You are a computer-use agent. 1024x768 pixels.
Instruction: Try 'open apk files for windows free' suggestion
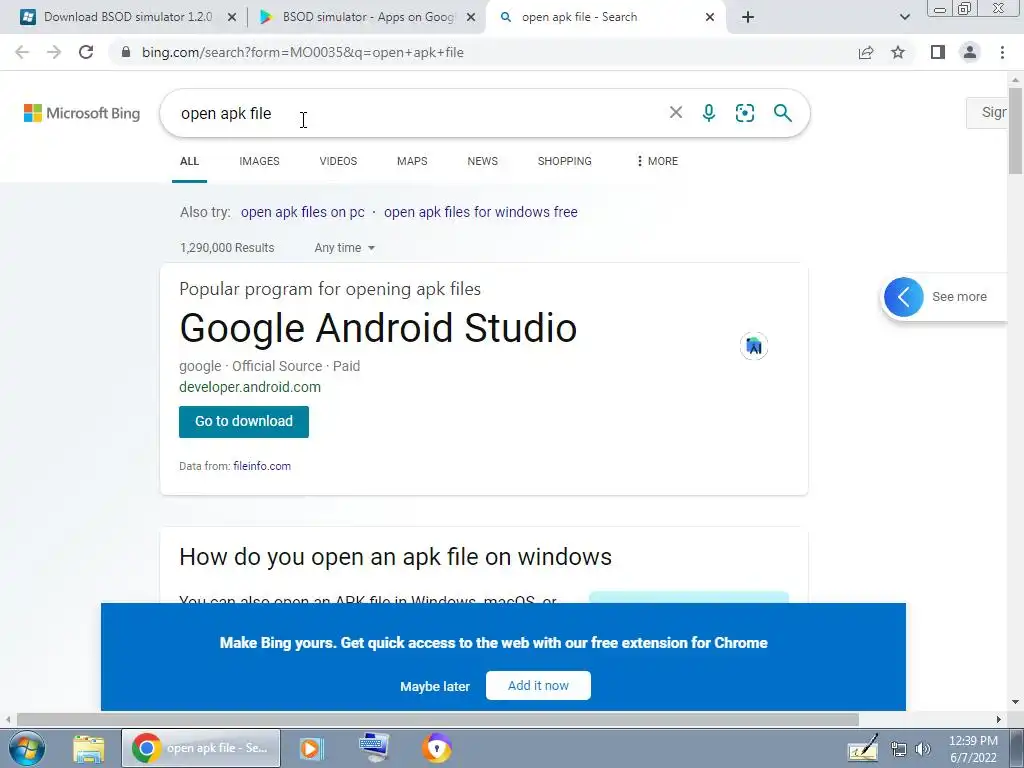tap(481, 212)
